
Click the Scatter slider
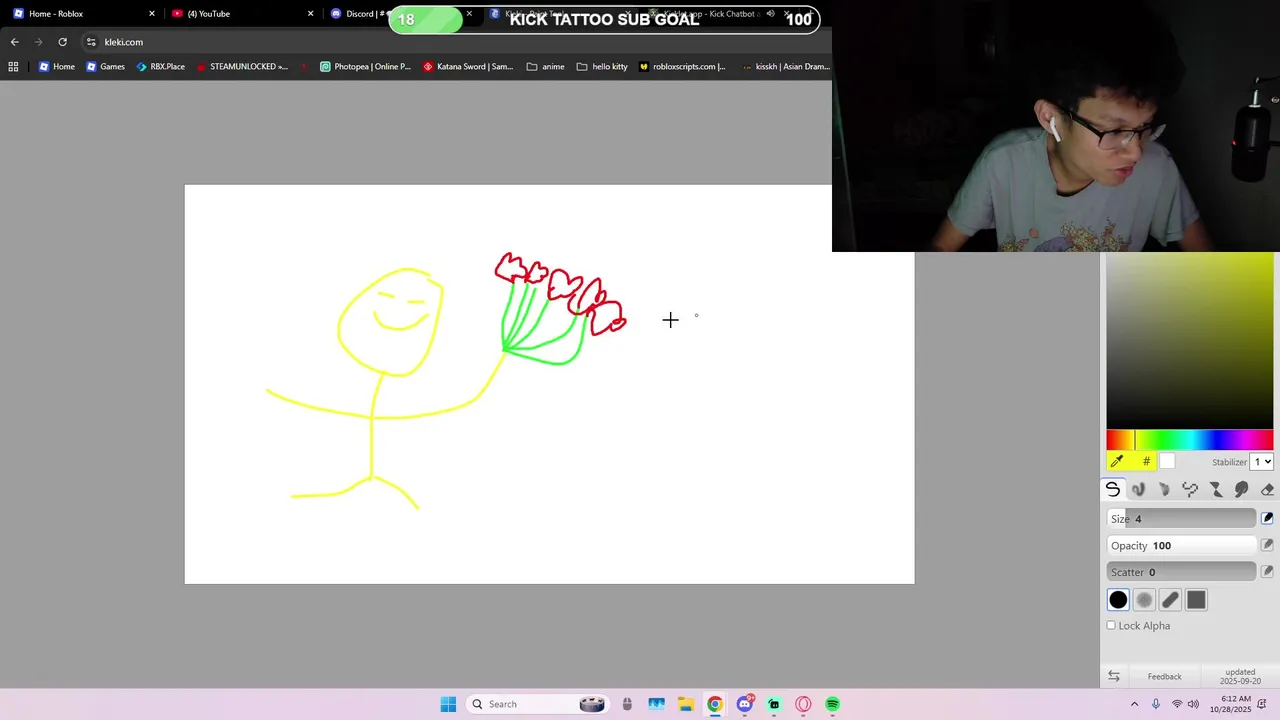point(1181,572)
